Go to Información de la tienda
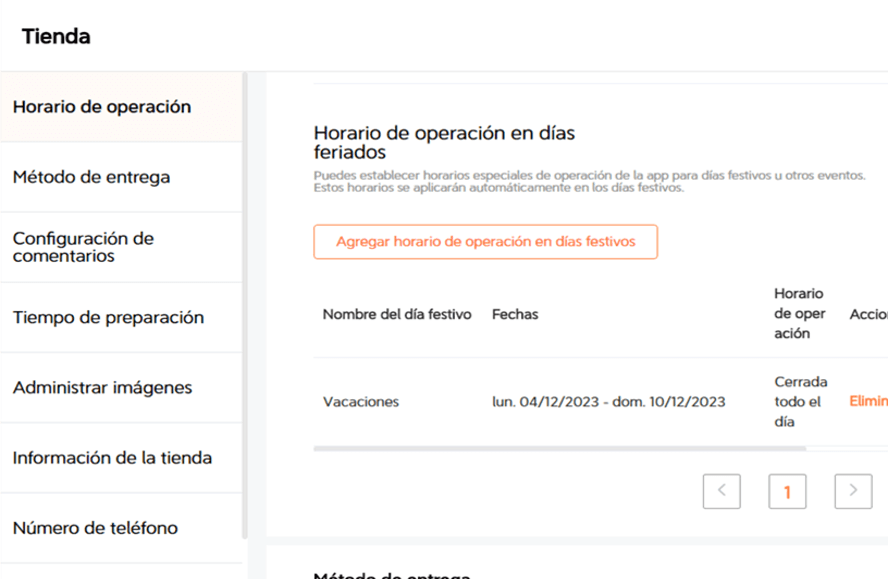 point(112,458)
